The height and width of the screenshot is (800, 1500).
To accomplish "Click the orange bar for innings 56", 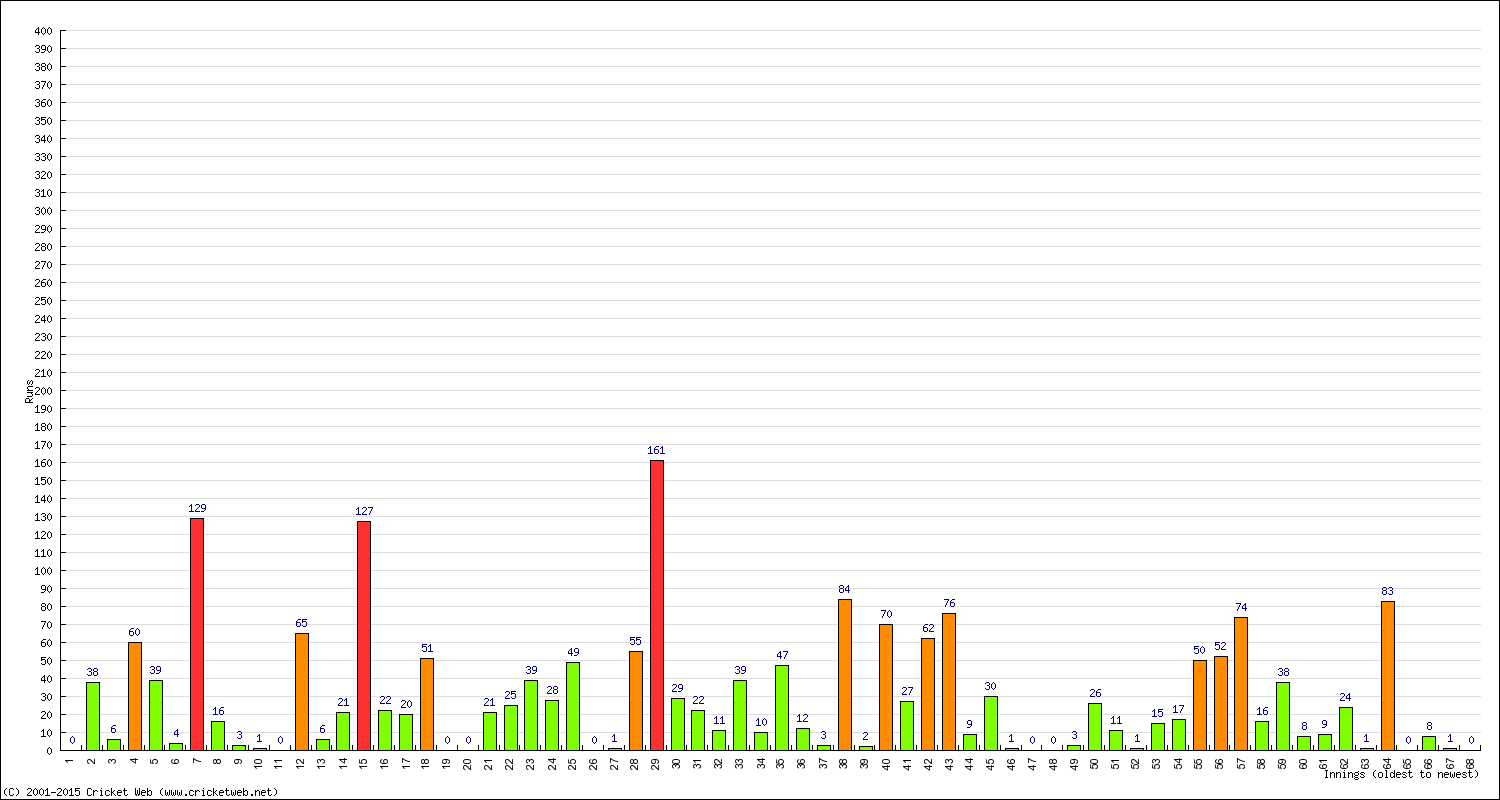I will coord(1220,703).
